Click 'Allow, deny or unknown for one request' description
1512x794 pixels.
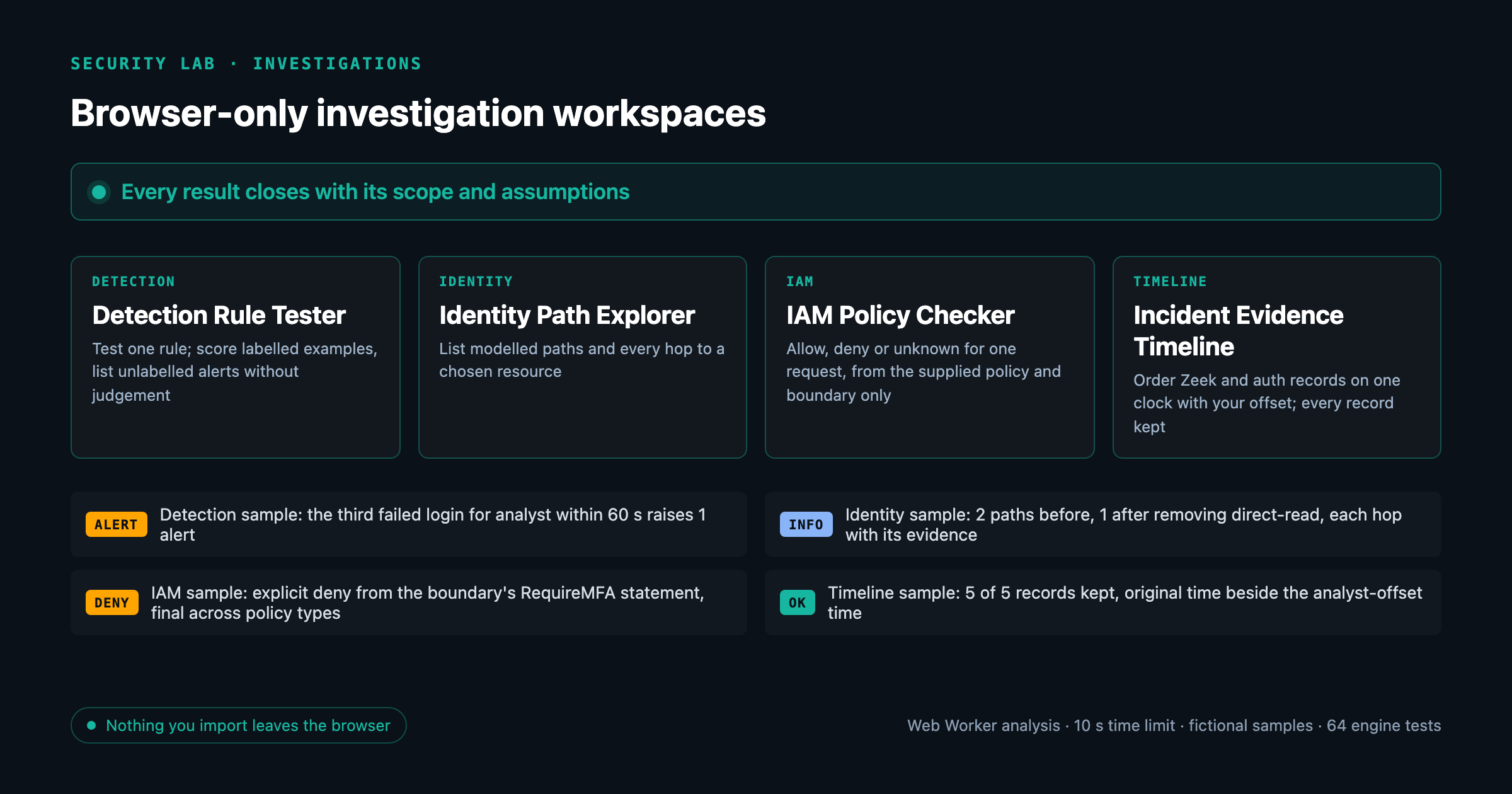924,372
